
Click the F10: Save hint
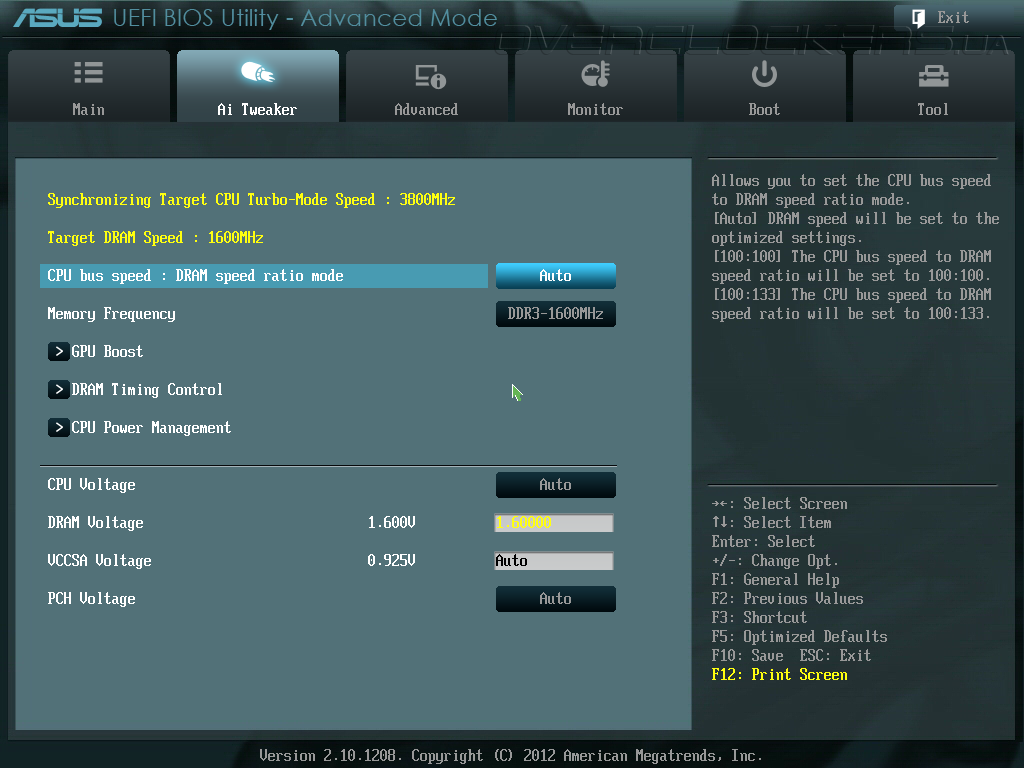click(x=748, y=656)
